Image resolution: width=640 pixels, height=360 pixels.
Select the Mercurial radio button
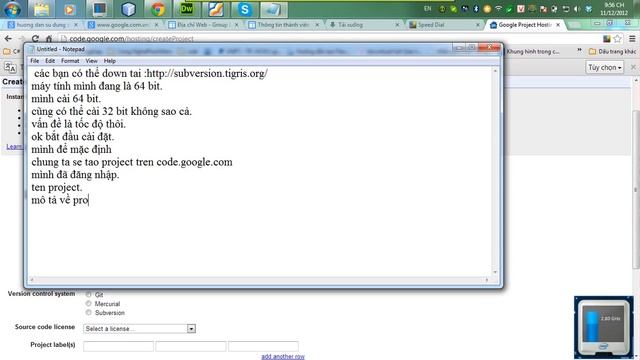pyautogui.click(x=88, y=303)
